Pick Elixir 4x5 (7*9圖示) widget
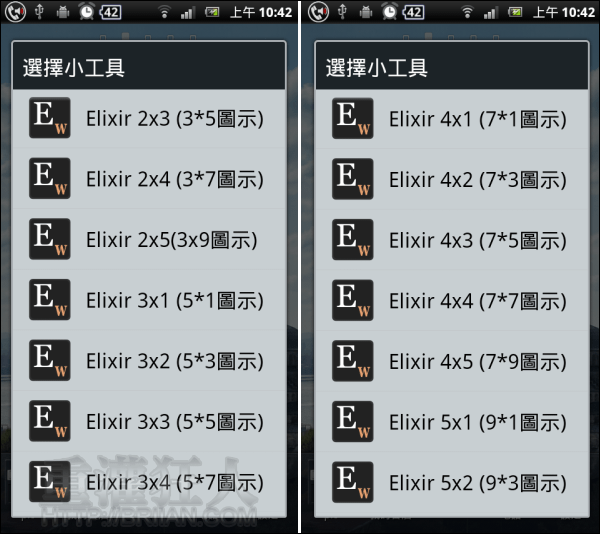600x534 pixels. [x=452, y=361]
